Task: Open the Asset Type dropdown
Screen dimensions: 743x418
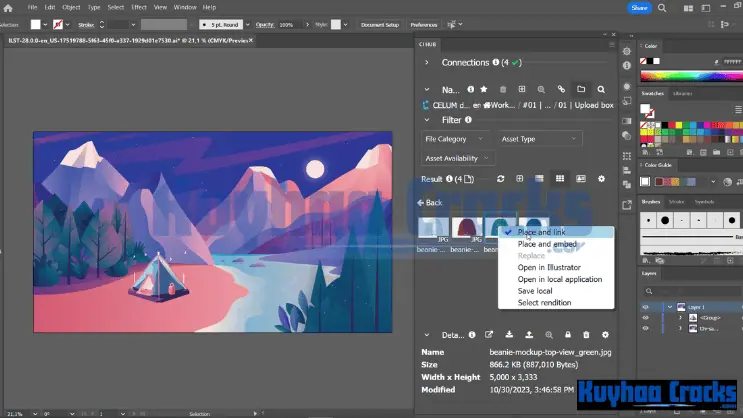Action: [539, 139]
